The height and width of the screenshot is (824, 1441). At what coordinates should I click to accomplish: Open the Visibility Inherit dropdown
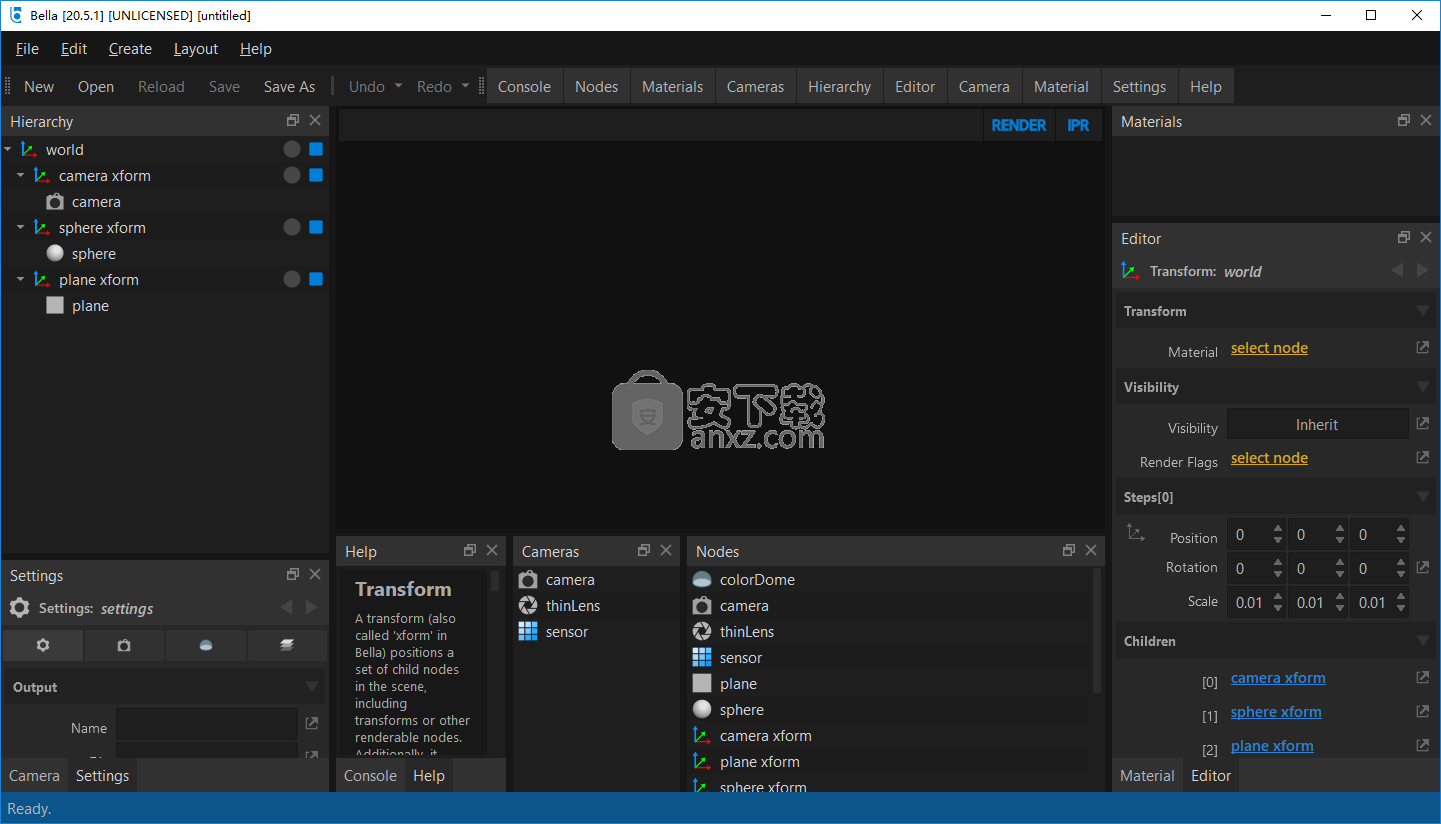coord(1317,424)
